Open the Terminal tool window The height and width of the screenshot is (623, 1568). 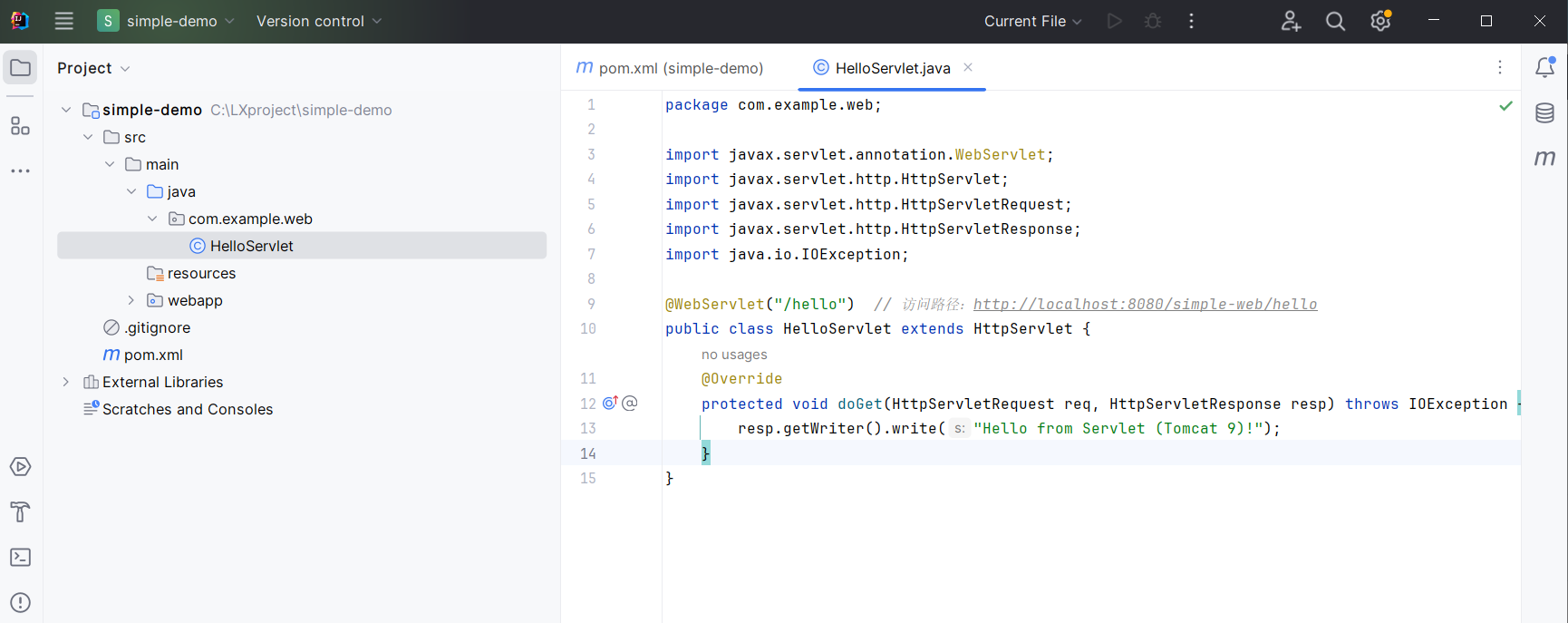point(20,558)
